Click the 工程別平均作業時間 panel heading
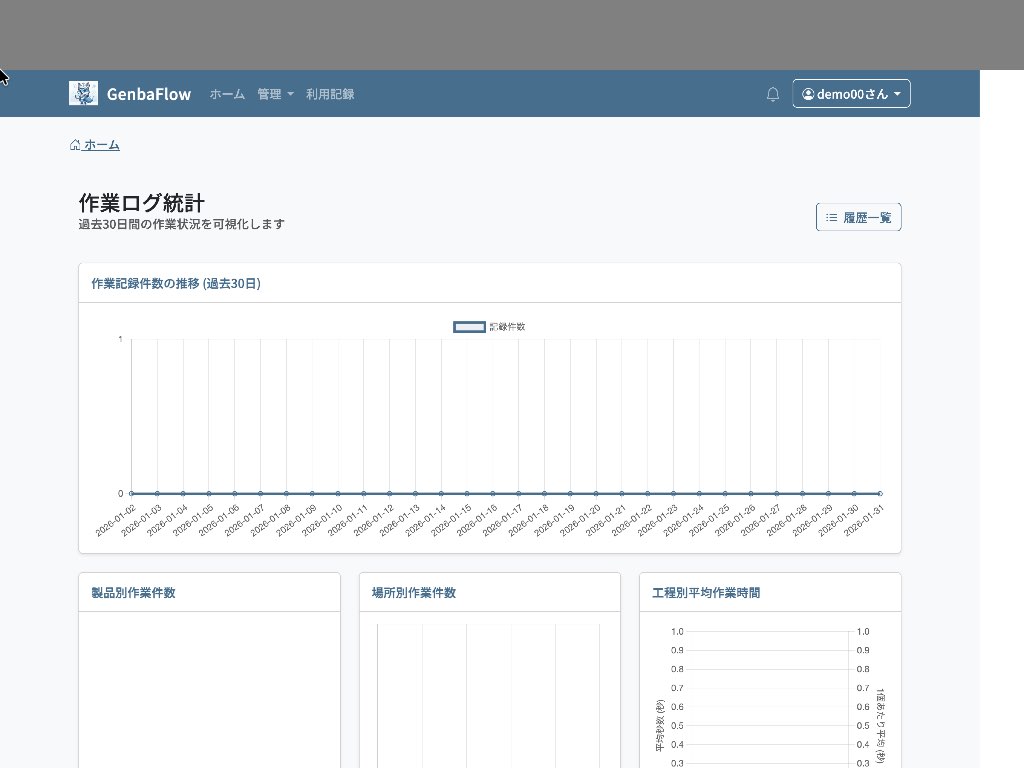 (x=705, y=593)
